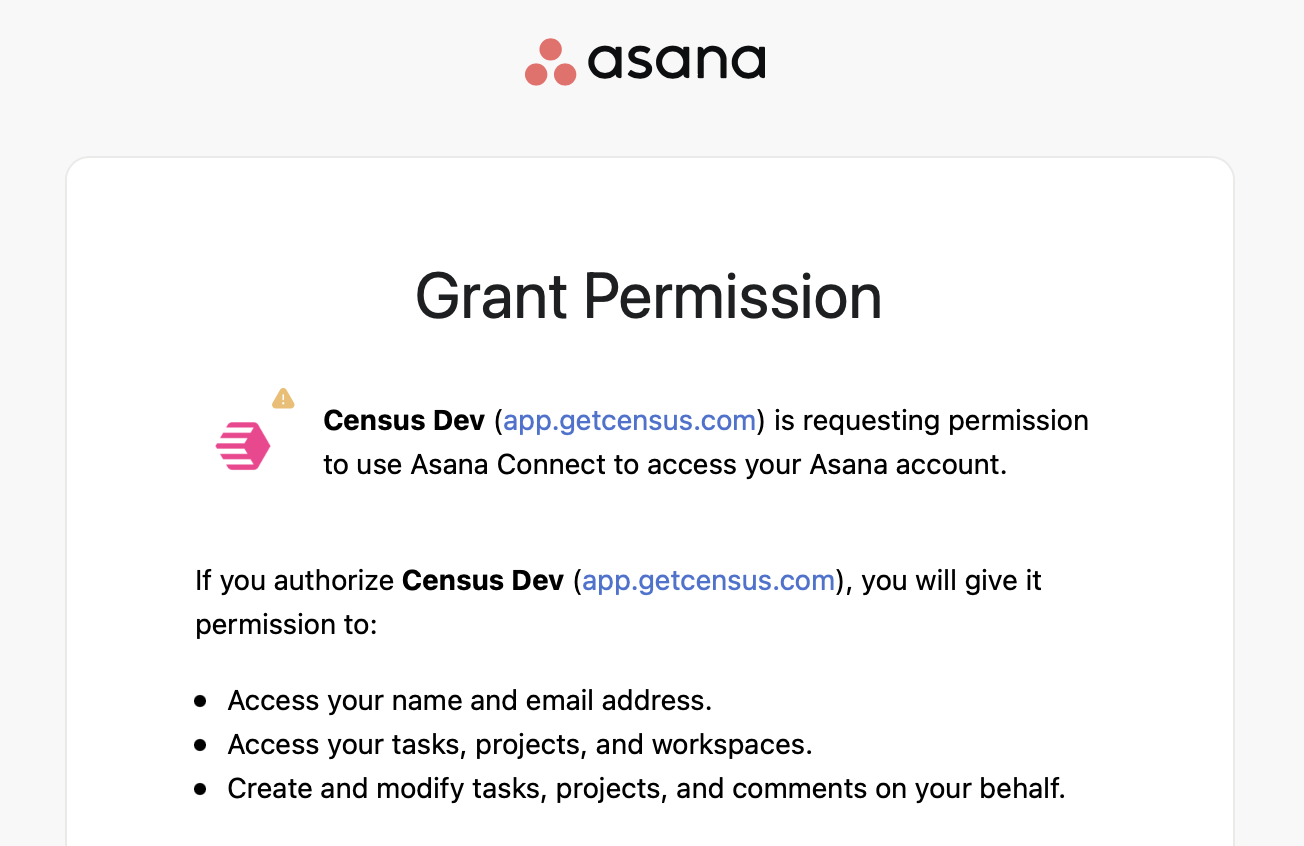Click bullet dot before Create and modify item
This screenshot has width=1304, height=846.
click(201, 789)
